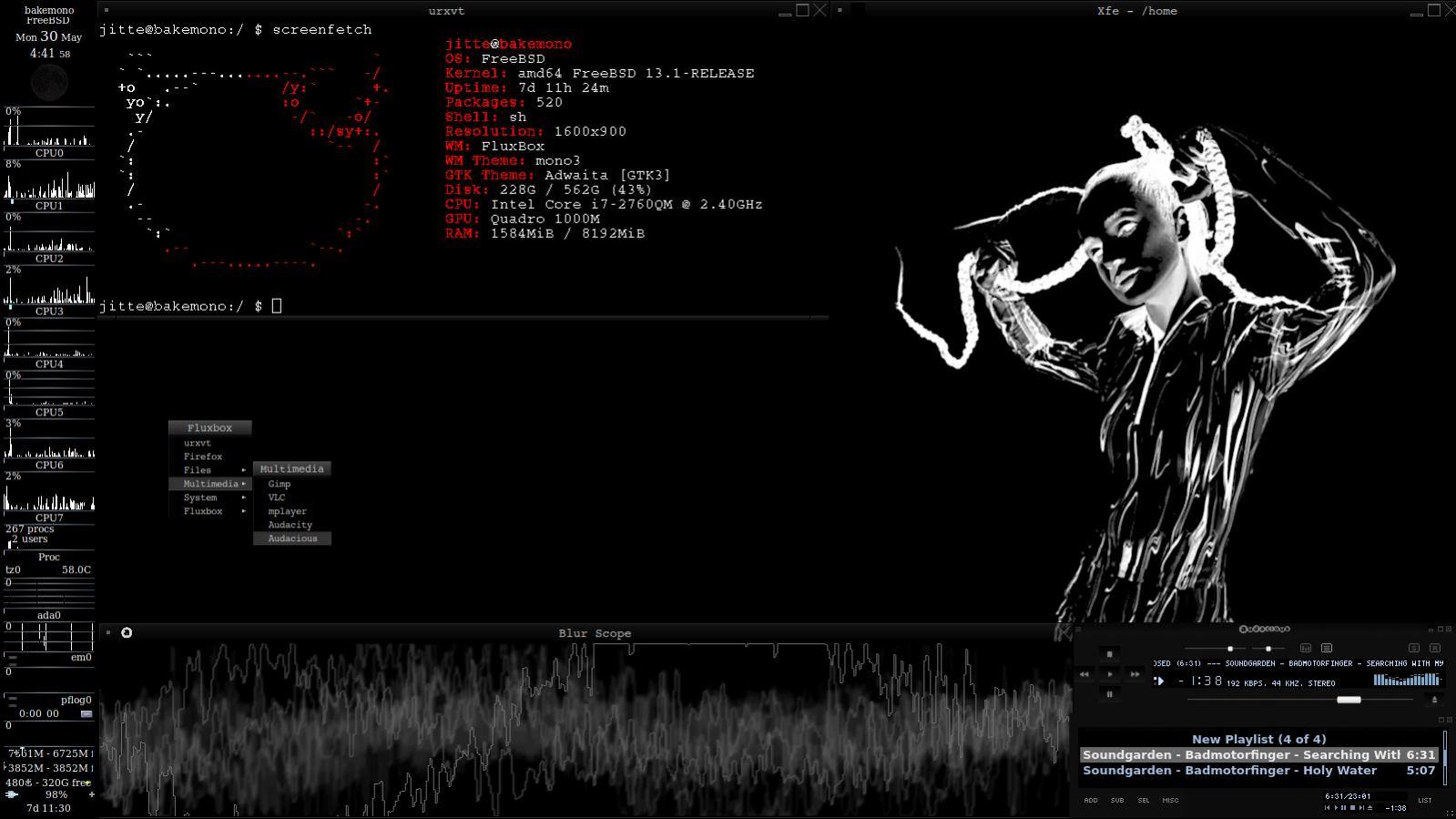Screen dimensions: 1456x819
Task: Expand the Files submenu in Fluxbox menu
Action: click(x=209, y=470)
